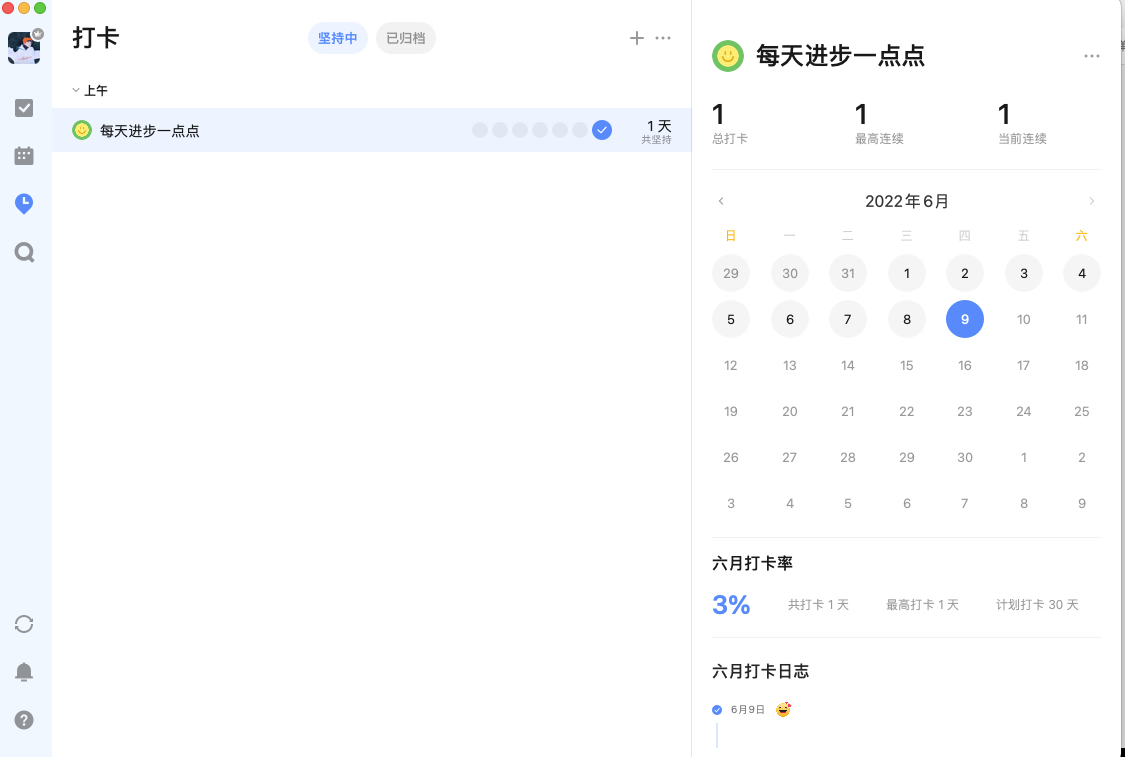Open the Calendar view in the sidebar

(25, 156)
